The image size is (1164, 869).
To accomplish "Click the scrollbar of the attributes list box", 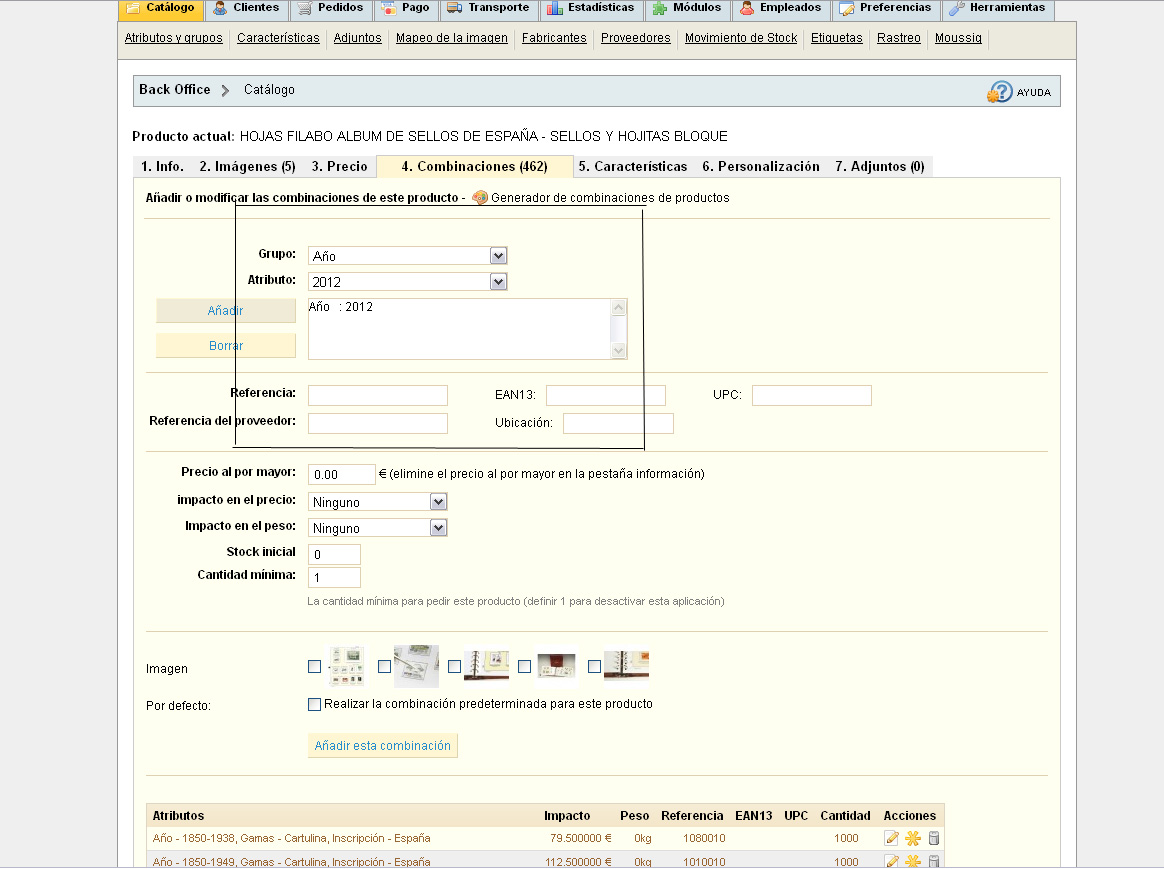I will 619,328.
